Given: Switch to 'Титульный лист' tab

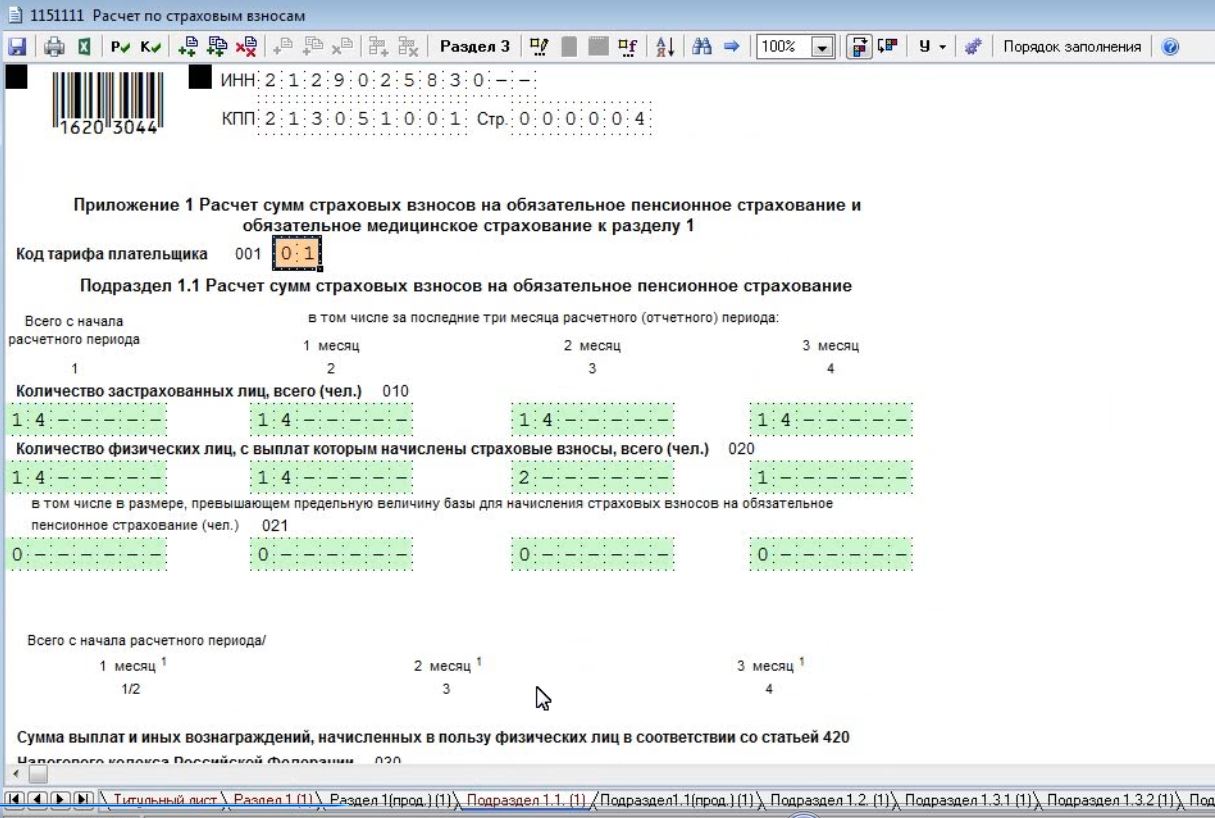Looking at the screenshot, I should pyautogui.click(x=165, y=801).
